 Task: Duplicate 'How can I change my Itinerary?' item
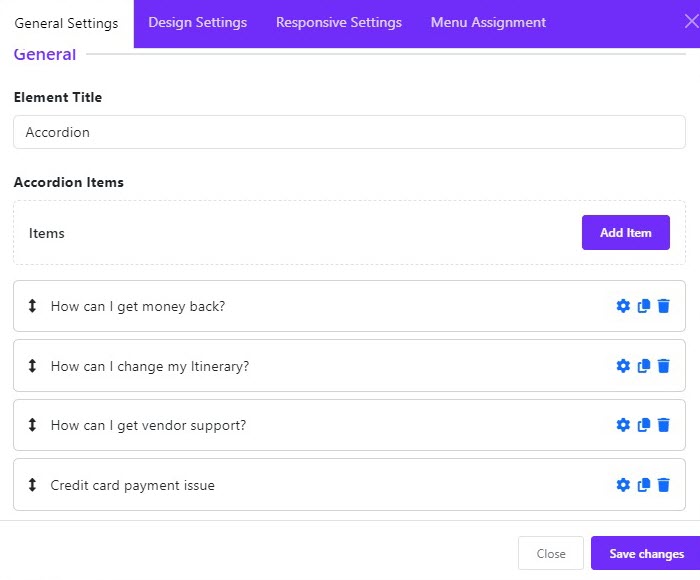[x=643, y=366]
